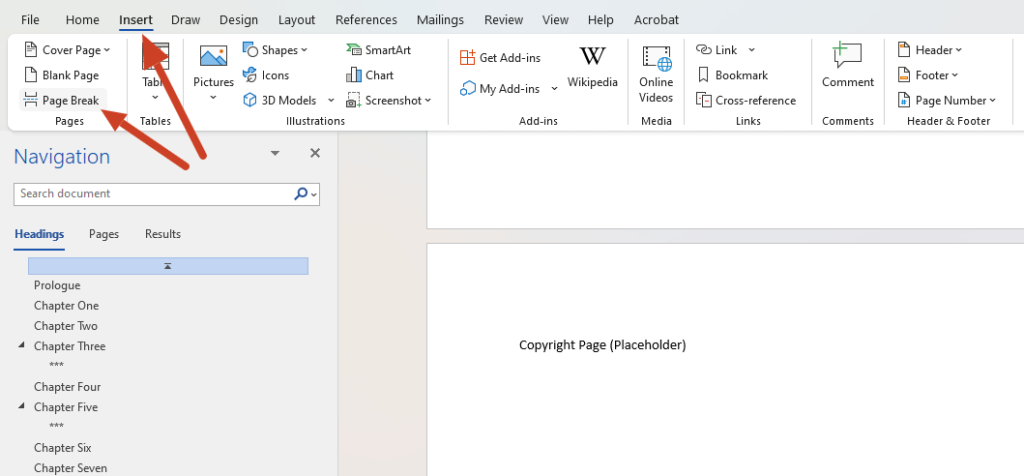Go to the Chapter Four heading

67,387
